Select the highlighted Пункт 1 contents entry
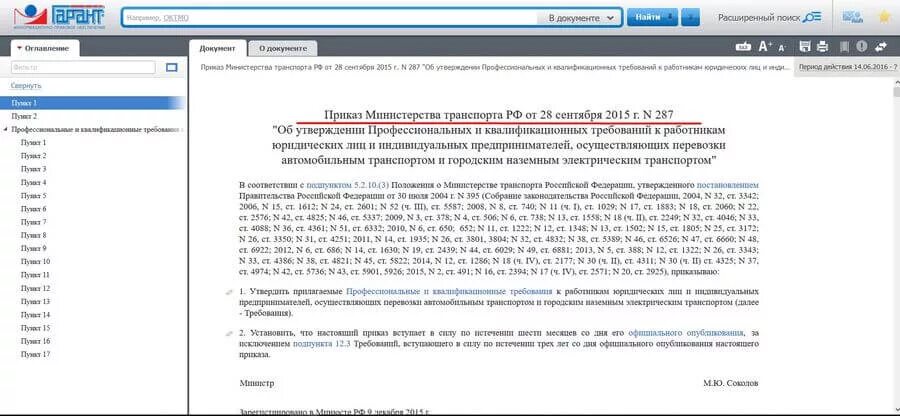The height and width of the screenshot is (416, 900). (x=92, y=103)
